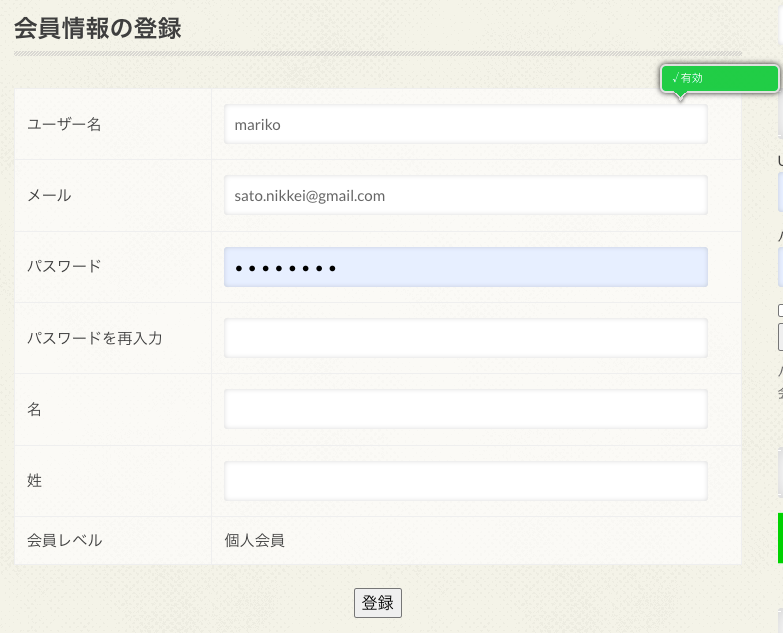Click the checkmark in the 有効 tooltip
This screenshot has height=633, width=783.
tap(675, 78)
